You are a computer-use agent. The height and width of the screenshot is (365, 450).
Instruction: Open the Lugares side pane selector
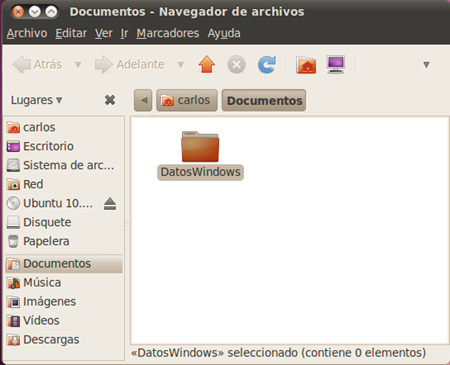pyautogui.click(x=36, y=100)
